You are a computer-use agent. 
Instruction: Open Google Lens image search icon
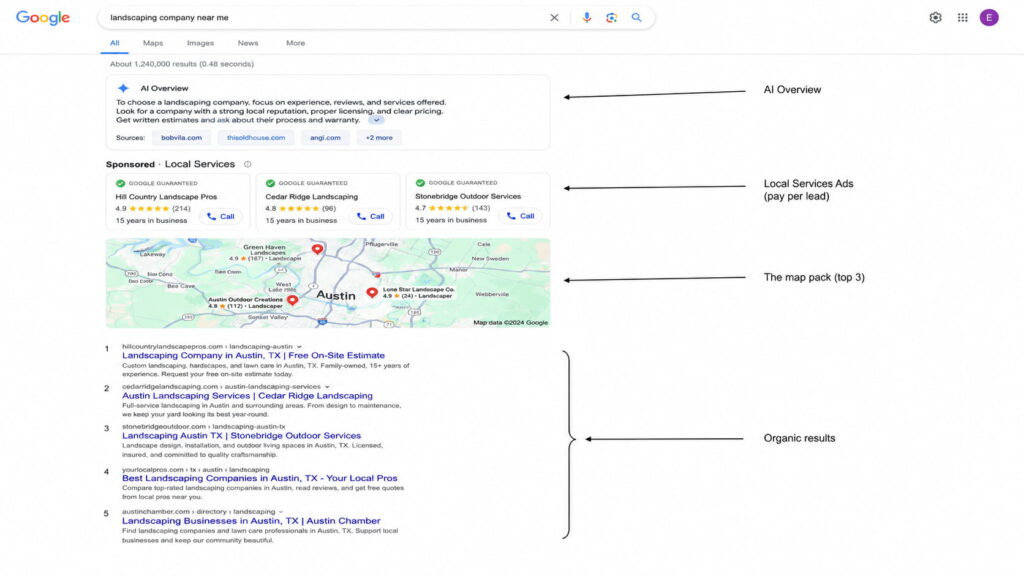pyautogui.click(x=611, y=18)
